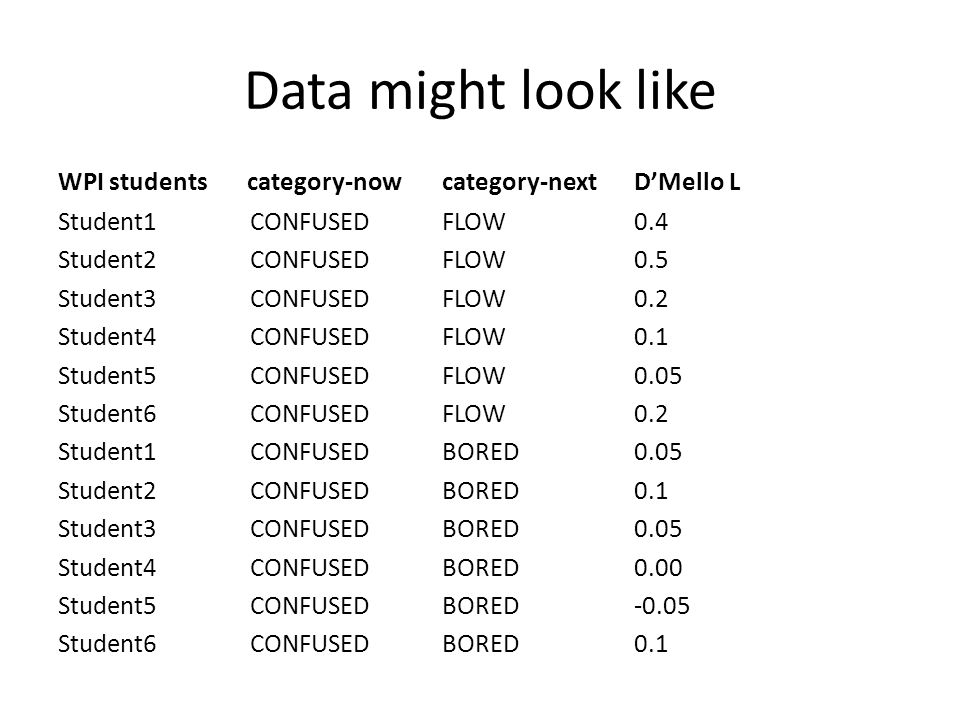Select the 'D'Mello L' column header
Image resolution: width=960 pixels, height=720 pixels.
687,182
